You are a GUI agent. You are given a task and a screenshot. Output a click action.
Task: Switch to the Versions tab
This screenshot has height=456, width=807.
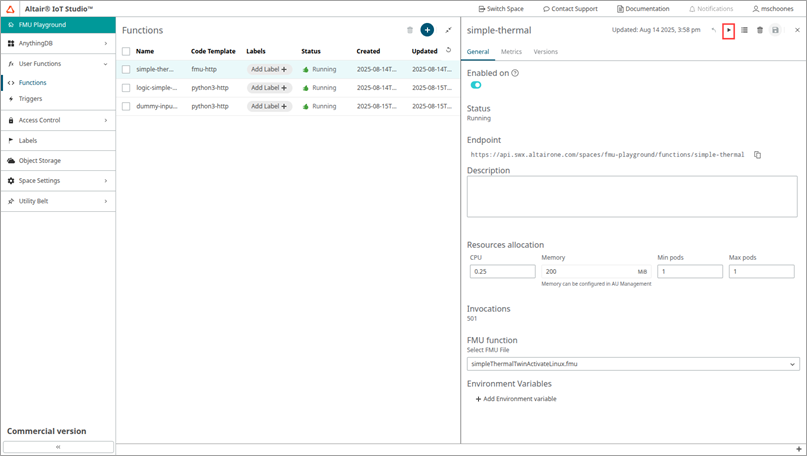coord(545,51)
